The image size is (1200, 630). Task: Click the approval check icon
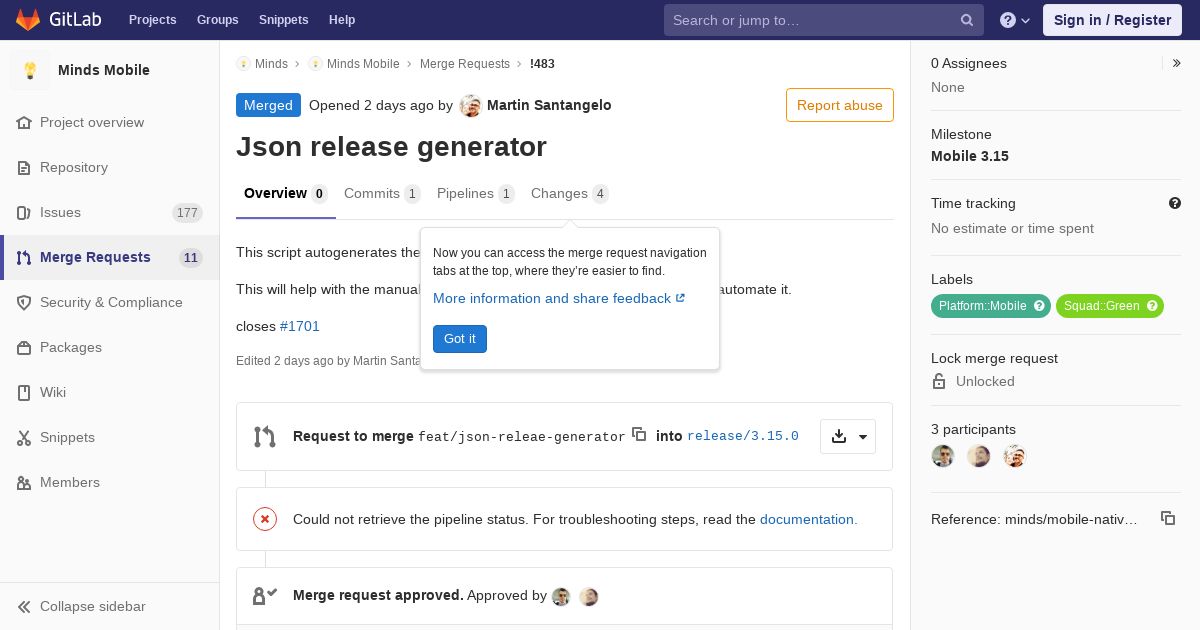coord(265,596)
